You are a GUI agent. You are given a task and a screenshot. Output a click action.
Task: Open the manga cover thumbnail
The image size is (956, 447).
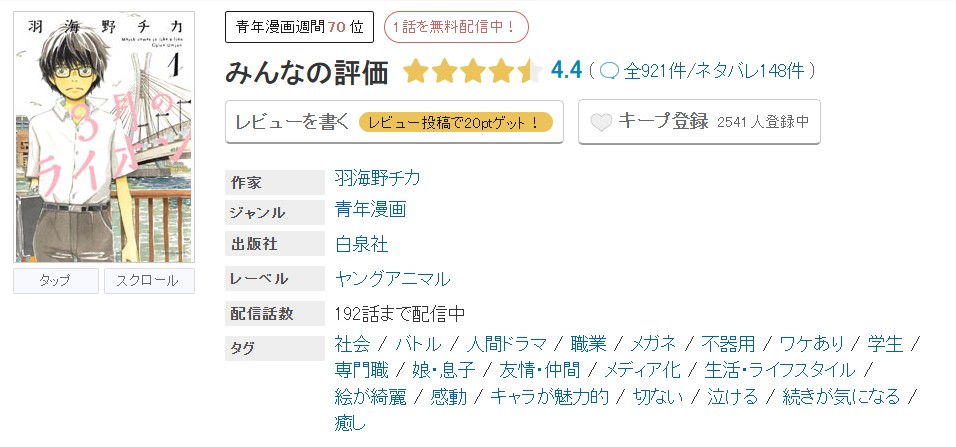(103, 137)
